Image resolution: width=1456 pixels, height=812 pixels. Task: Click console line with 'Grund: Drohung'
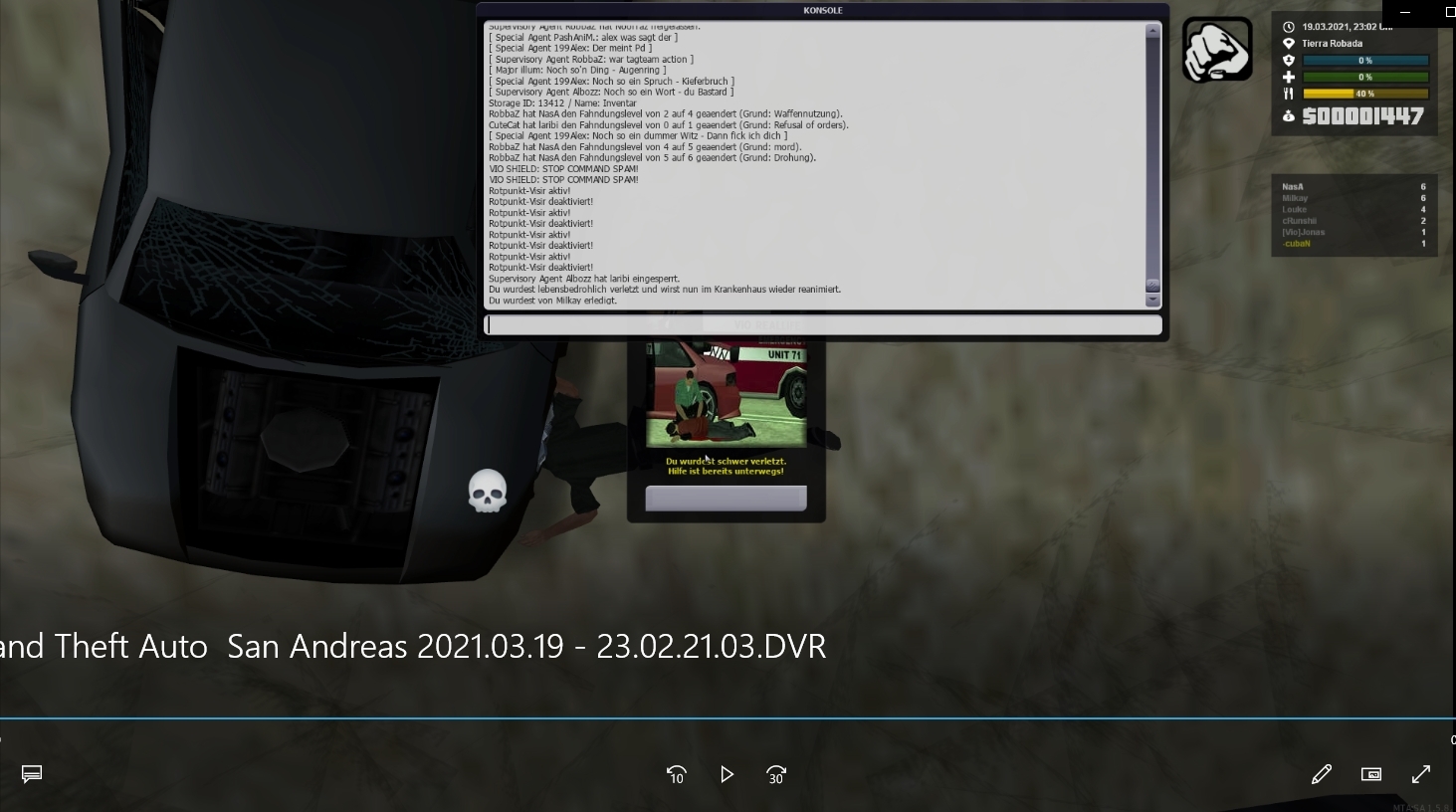coord(652,158)
